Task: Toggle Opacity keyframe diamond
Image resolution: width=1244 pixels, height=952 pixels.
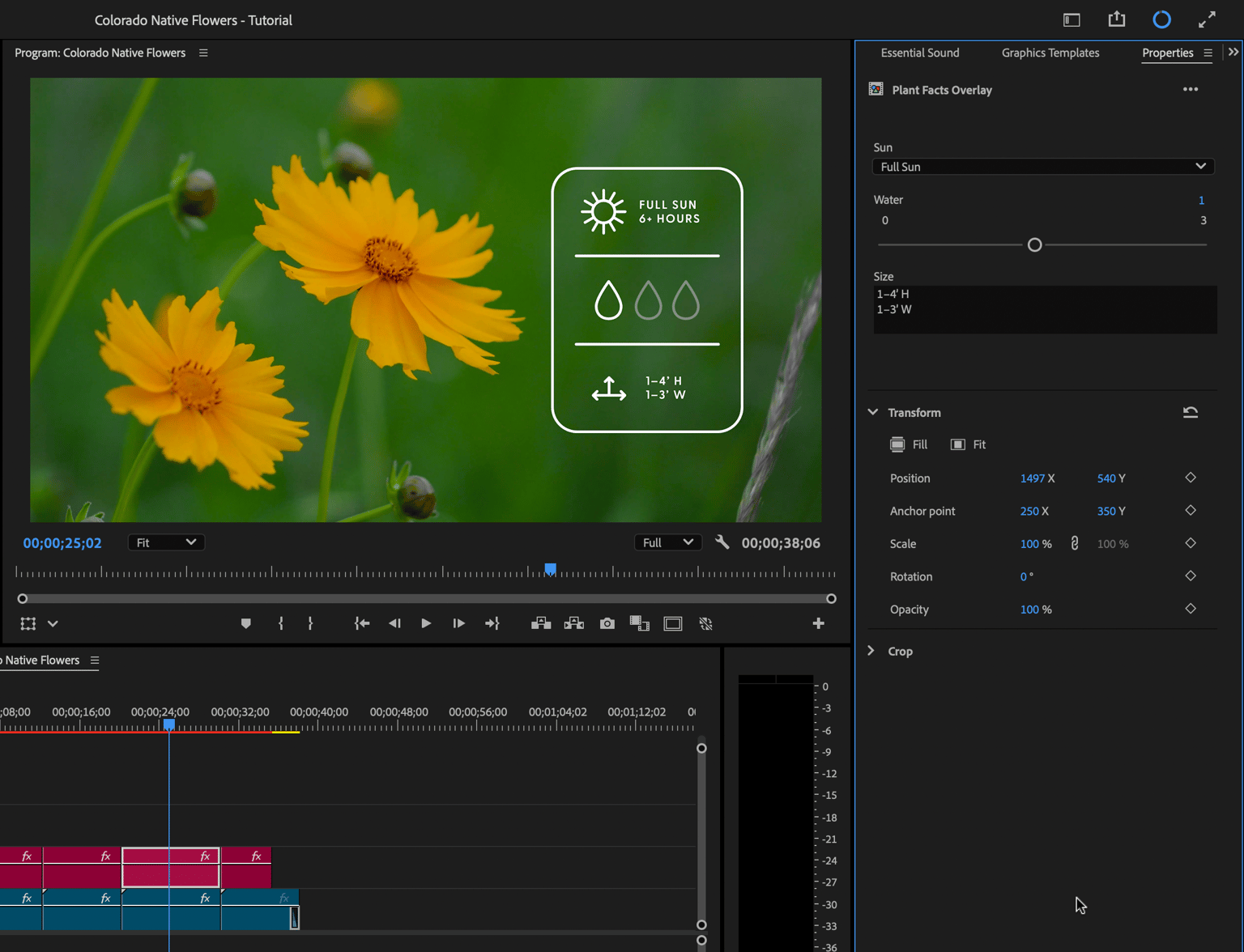Action: pyautogui.click(x=1191, y=610)
